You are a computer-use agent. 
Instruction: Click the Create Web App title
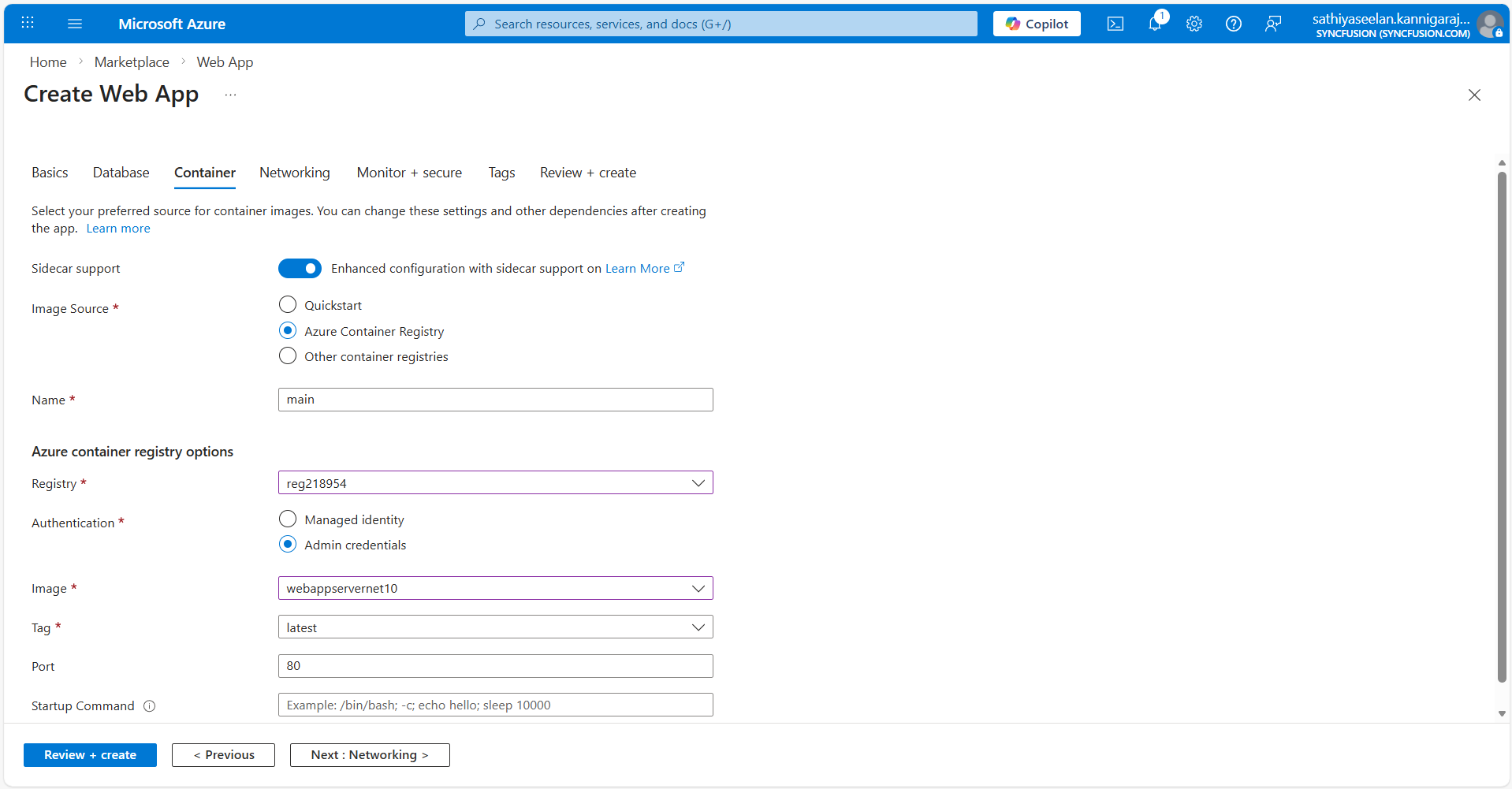(111, 94)
